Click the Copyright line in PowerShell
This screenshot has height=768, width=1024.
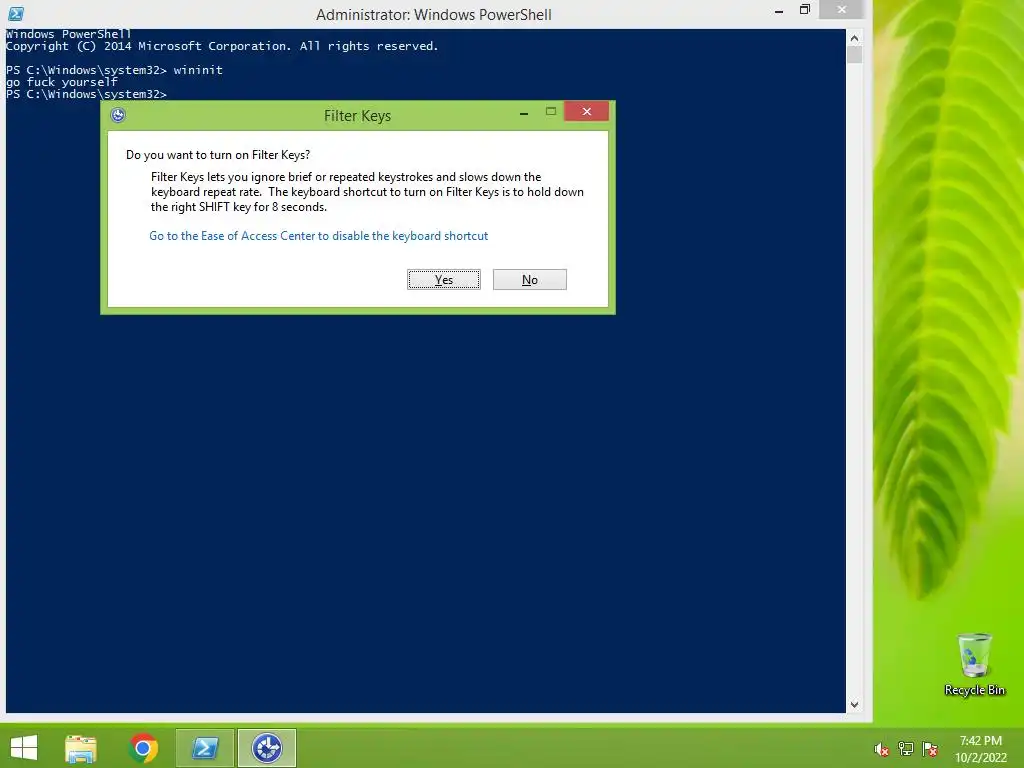pos(222,46)
